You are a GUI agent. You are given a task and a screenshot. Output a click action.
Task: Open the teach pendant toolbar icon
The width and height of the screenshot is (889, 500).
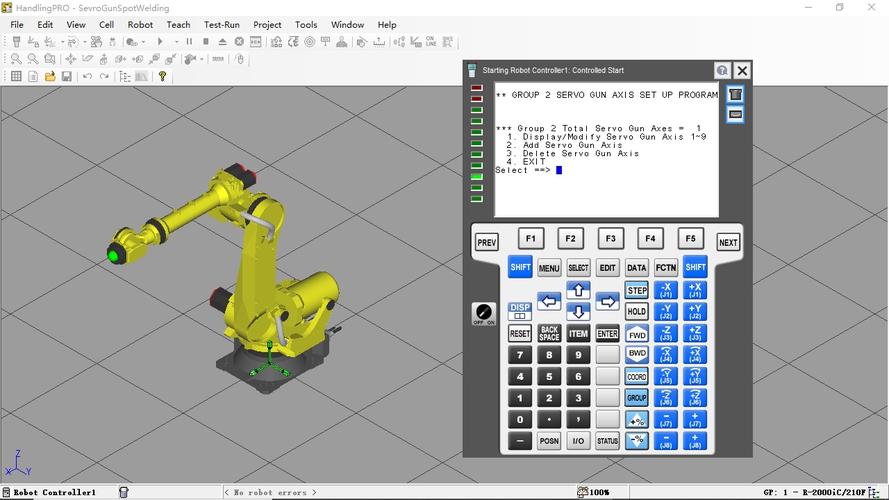16,42
